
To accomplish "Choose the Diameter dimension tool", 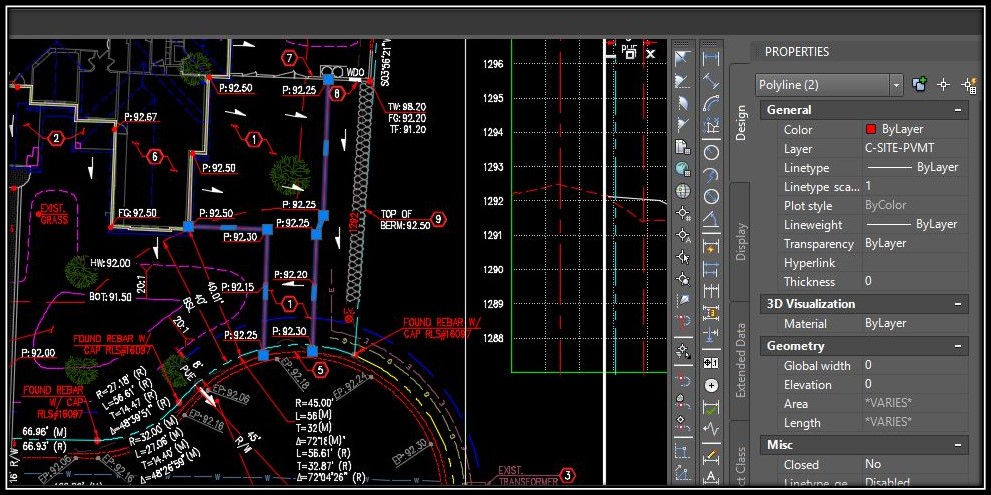I will click(x=712, y=196).
